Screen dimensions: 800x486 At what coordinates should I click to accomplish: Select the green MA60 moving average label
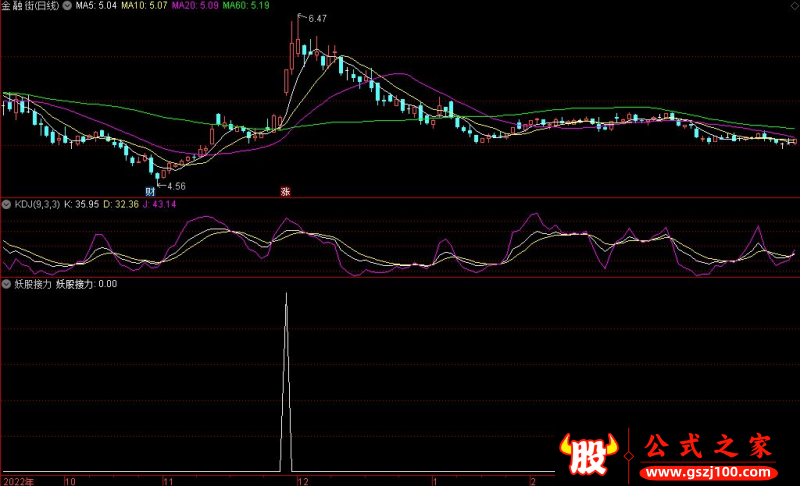pyautogui.click(x=246, y=6)
